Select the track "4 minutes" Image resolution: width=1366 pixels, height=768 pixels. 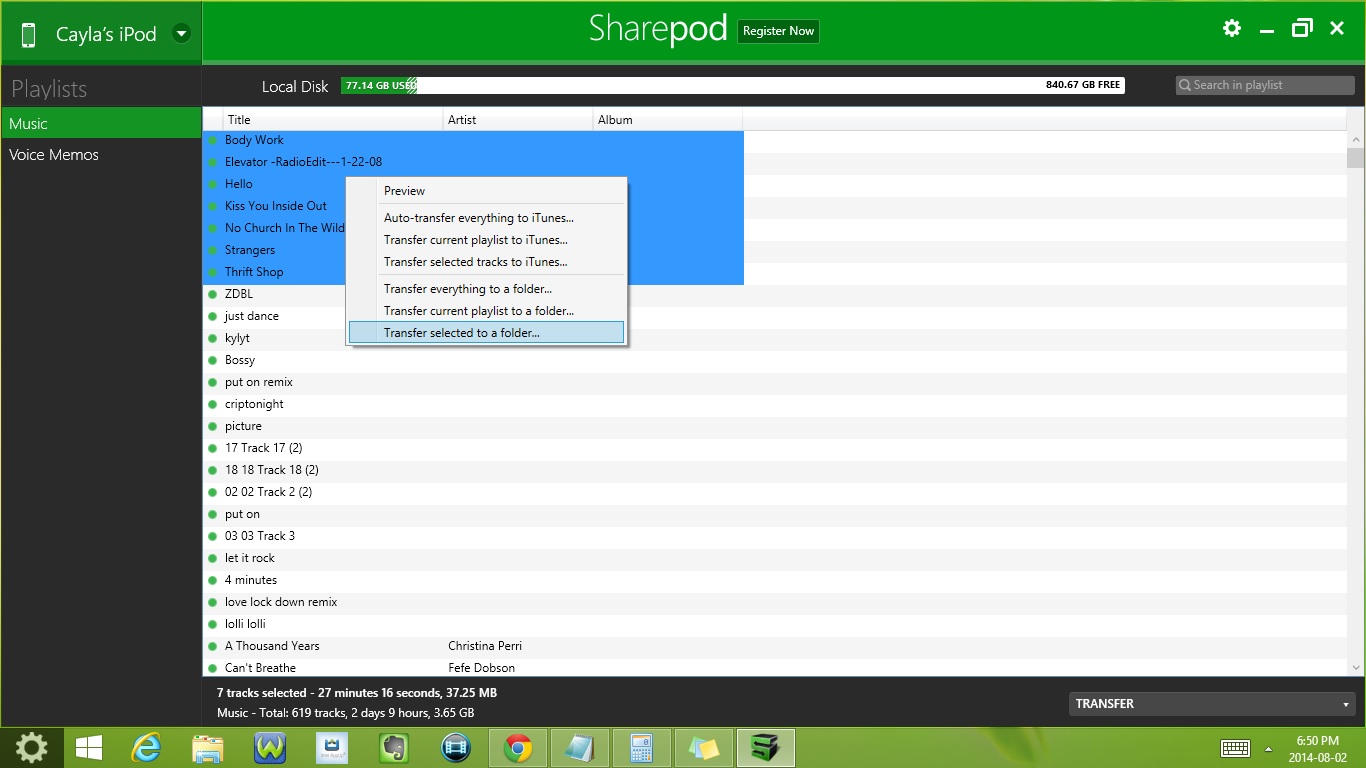coord(251,580)
